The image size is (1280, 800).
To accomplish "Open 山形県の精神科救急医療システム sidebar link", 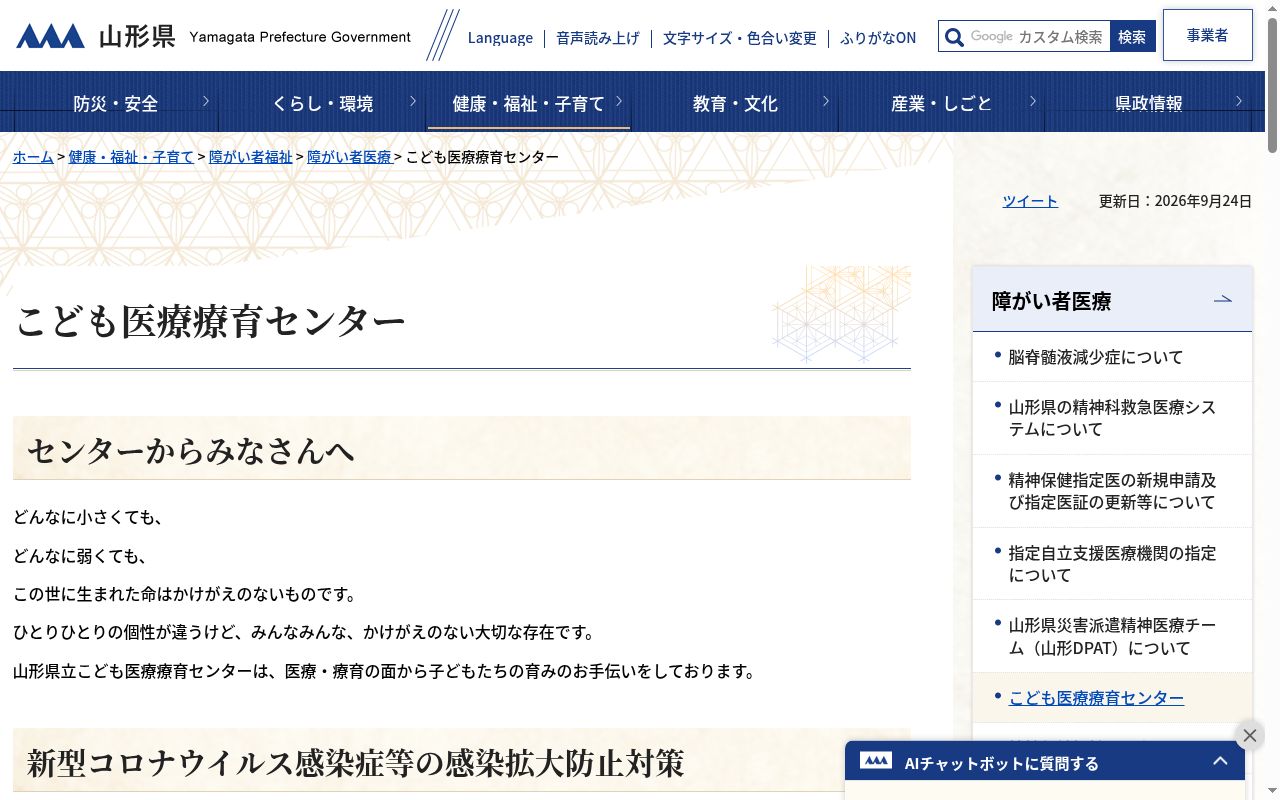I will pyautogui.click(x=1112, y=418).
